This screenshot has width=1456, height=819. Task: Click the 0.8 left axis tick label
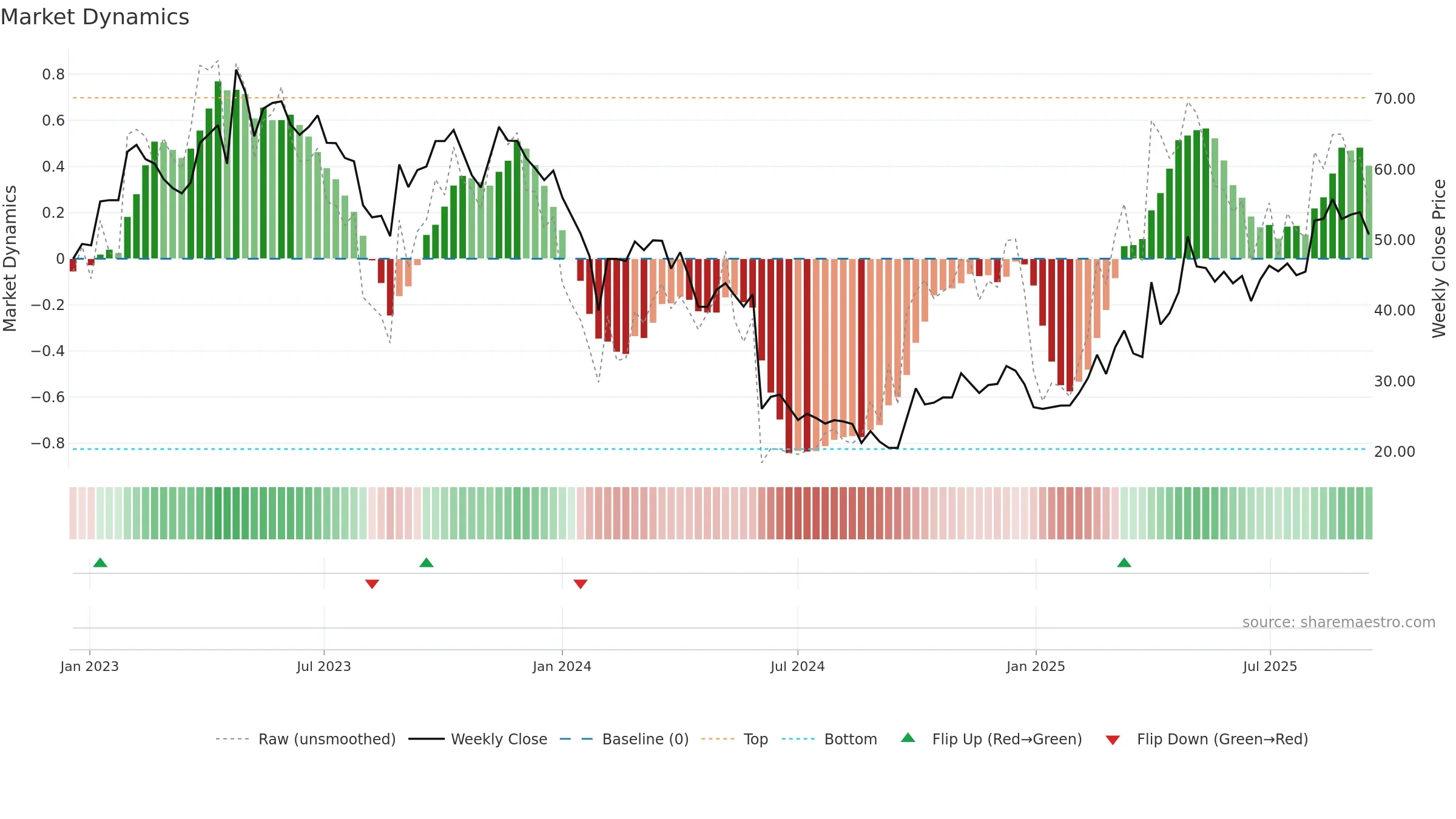[53, 74]
